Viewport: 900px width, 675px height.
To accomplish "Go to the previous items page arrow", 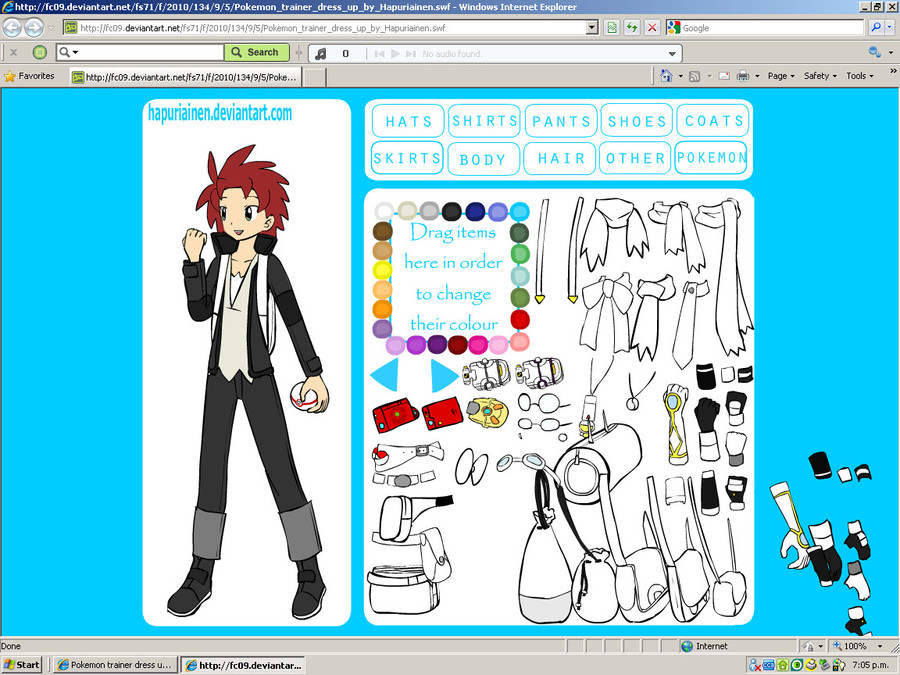I will pos(384,375).
